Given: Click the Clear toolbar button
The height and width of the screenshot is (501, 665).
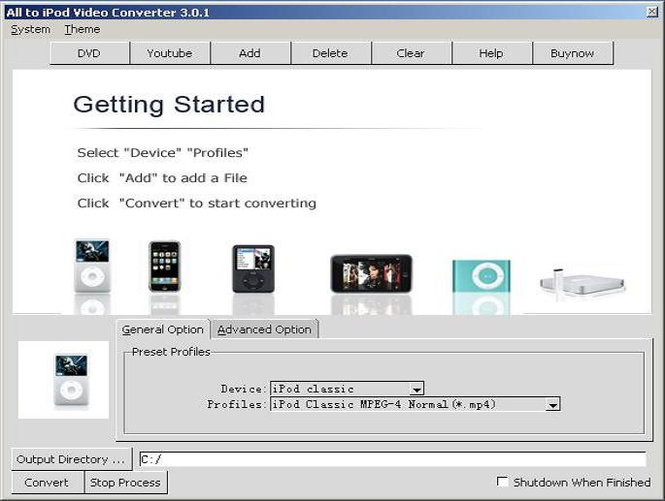Looking at the screenshot, I should tap(411, 53).
